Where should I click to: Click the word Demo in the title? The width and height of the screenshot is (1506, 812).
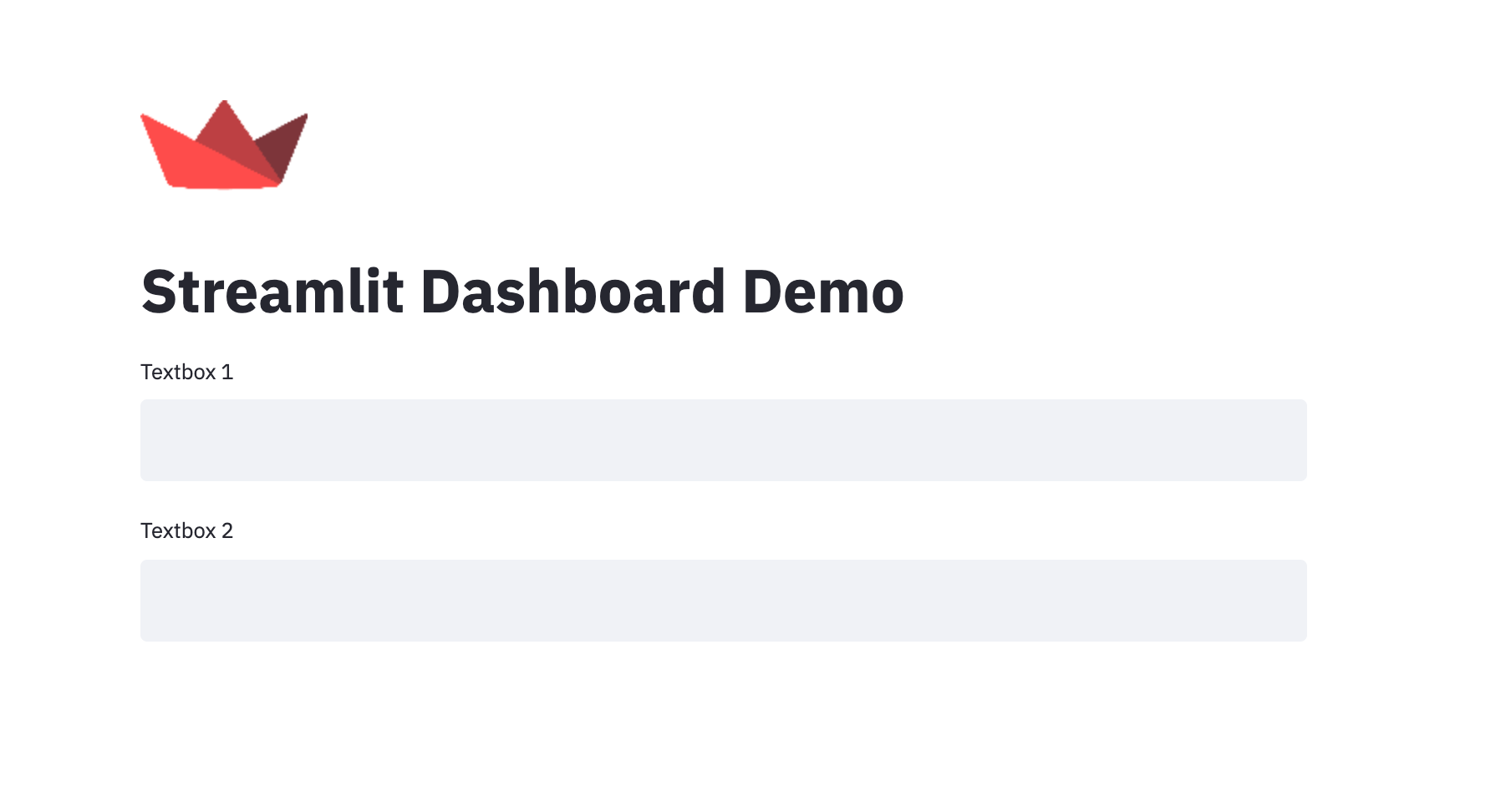tap(822, 292)
